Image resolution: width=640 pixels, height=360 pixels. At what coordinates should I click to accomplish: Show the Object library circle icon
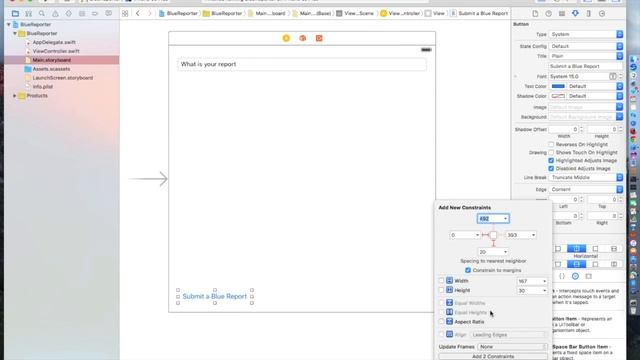coord(575,276)
